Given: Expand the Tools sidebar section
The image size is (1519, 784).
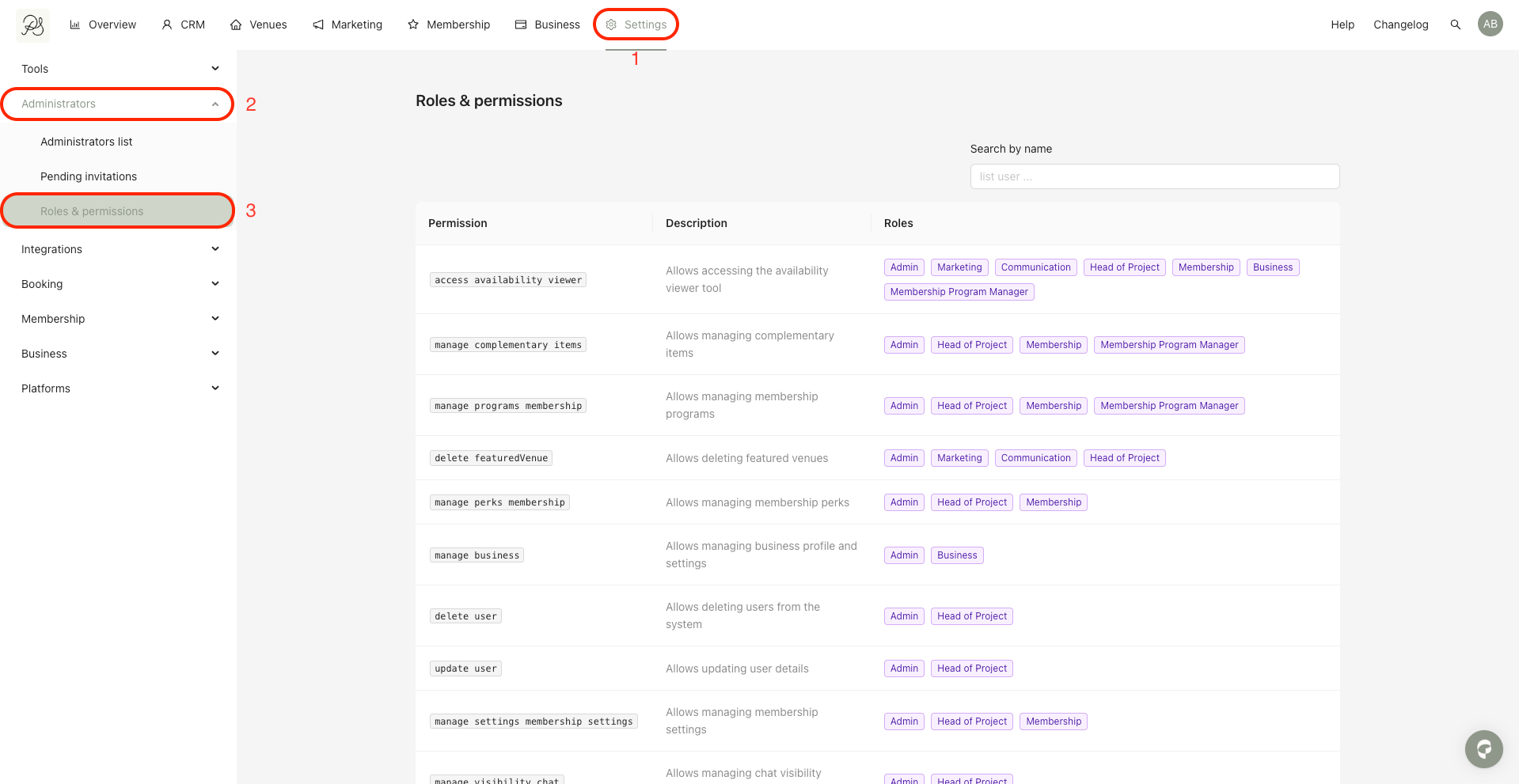Looking at the screenshot, I should tap(119, 69).
